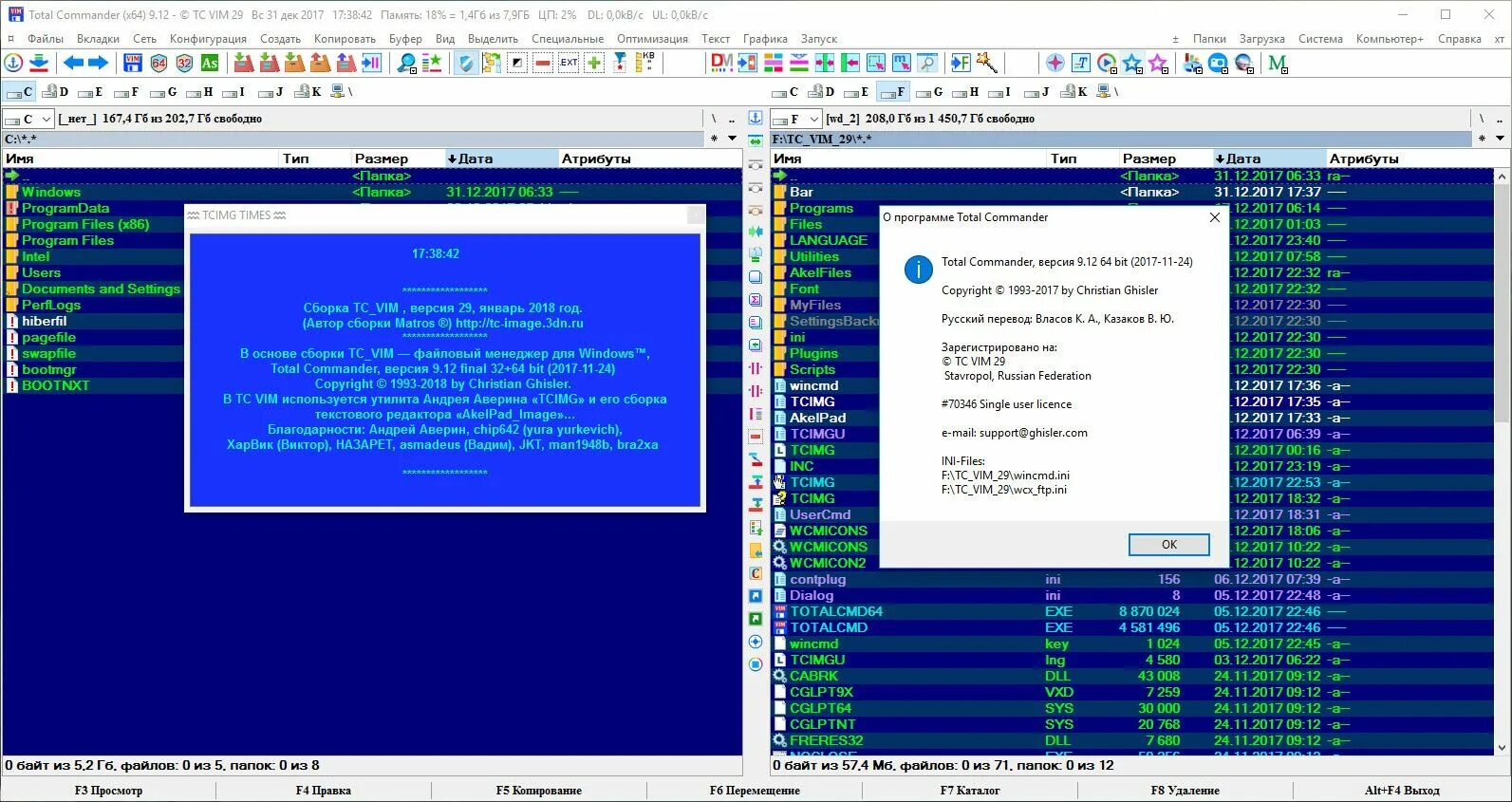
Task: Click the F8 Удаление button
Action: pyautogui.click(x=1185, y=791)
